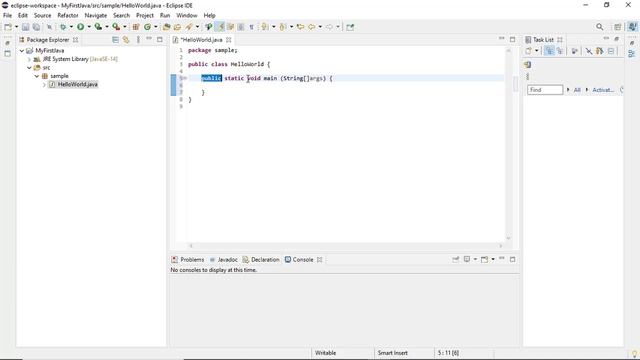Image resolution: width=640 pixels, height=360 pixels.
Task: Click the Activate task link
Action: [603, 90]
